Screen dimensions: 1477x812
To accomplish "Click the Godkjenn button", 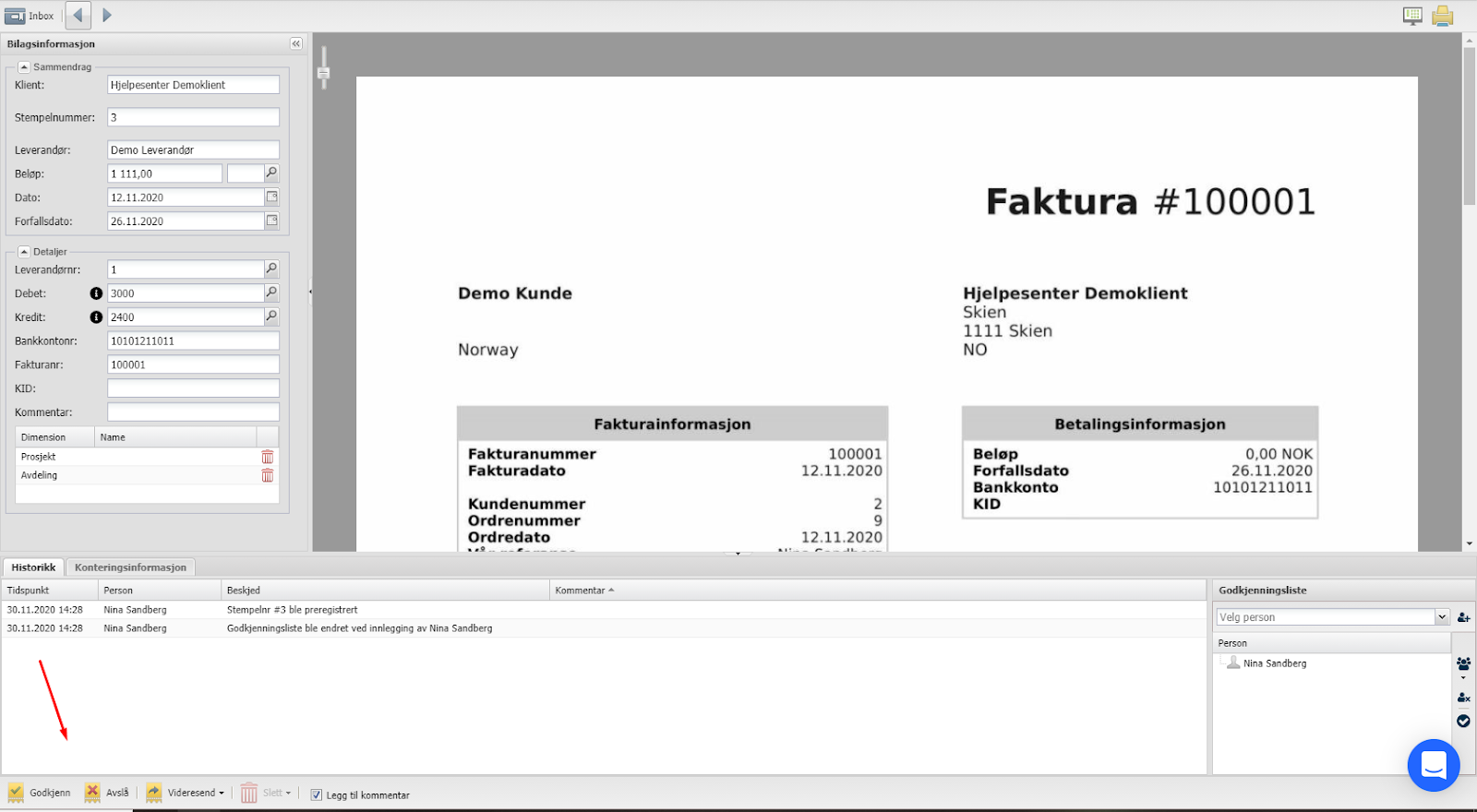I will coord(40,793).
